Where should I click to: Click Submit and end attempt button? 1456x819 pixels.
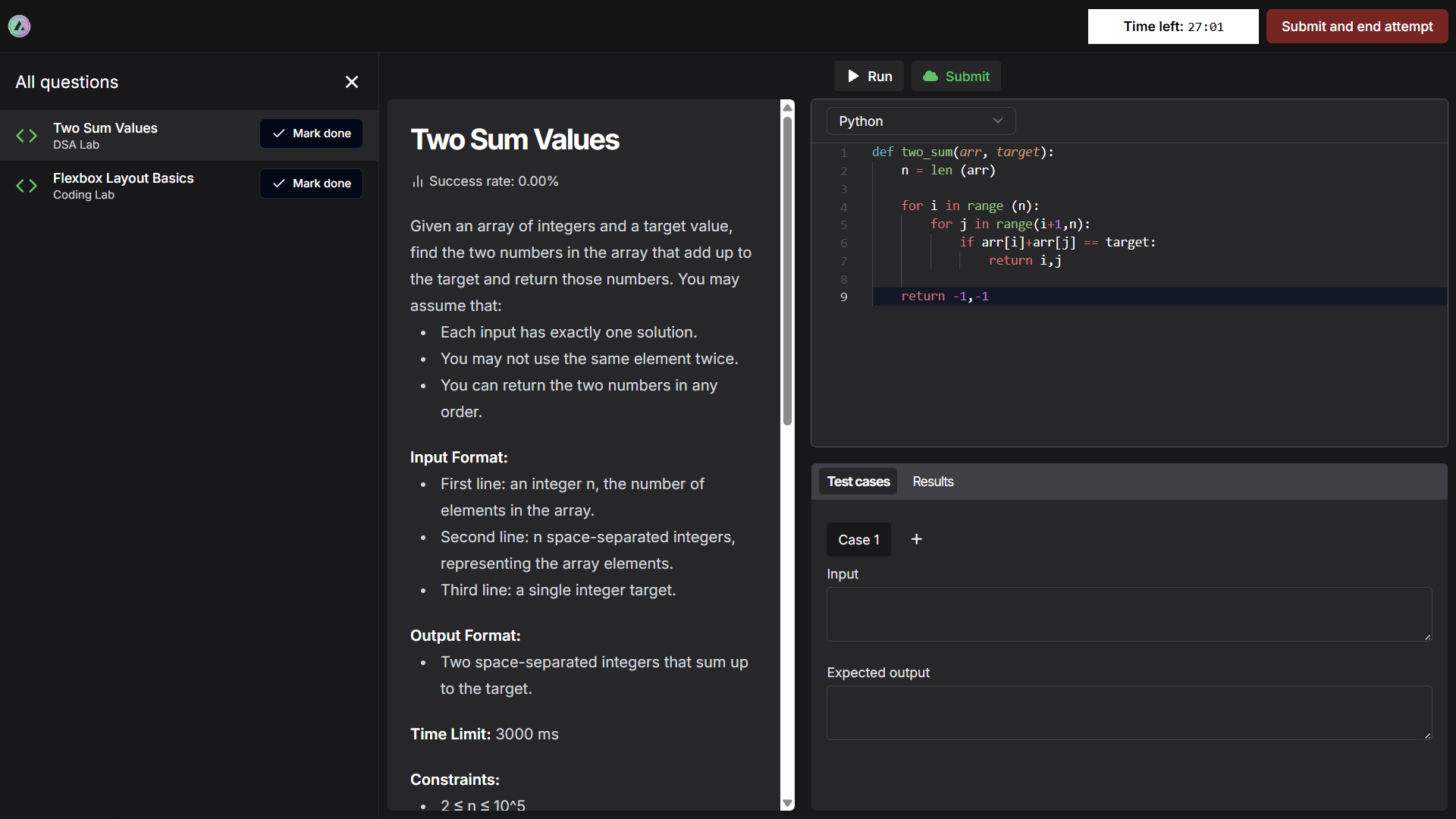pos(1357,27)
